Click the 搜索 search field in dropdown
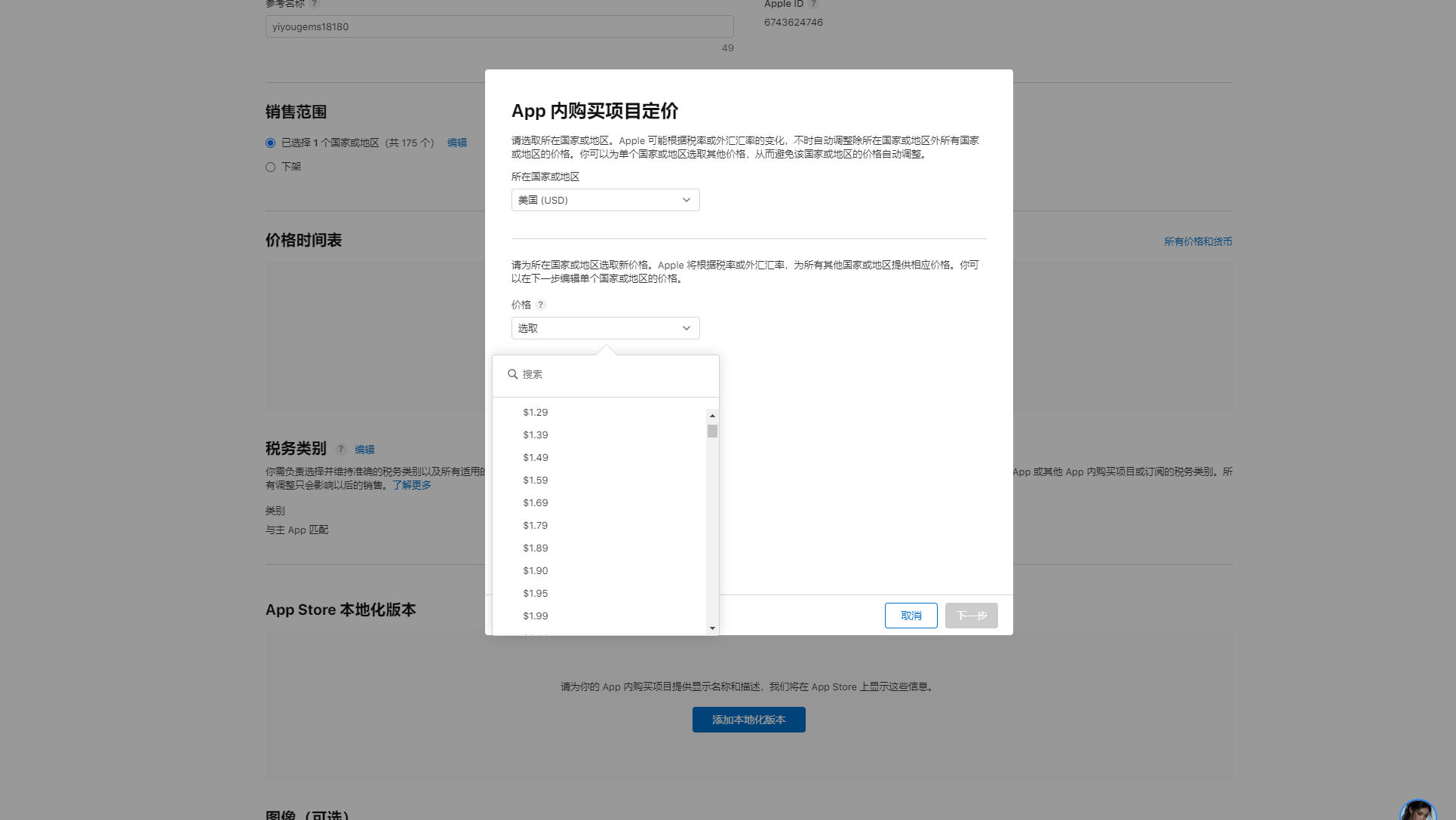 pos(611,375)
